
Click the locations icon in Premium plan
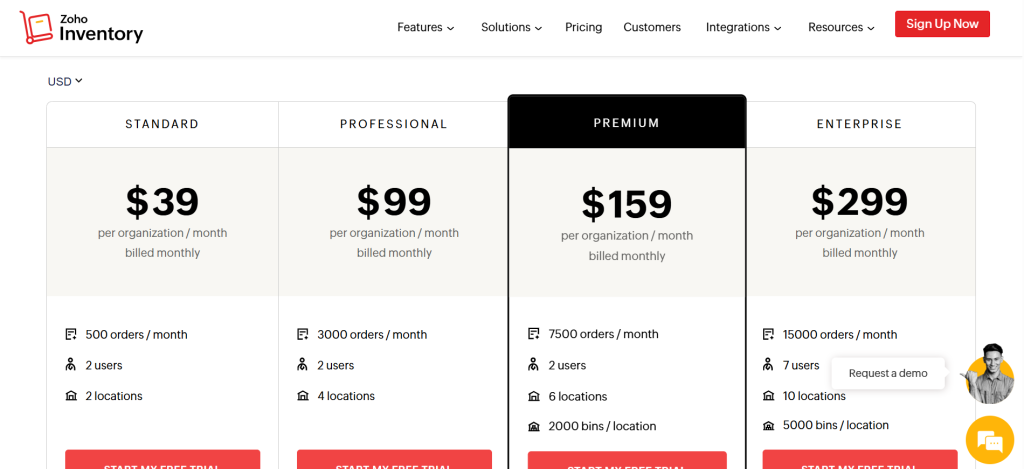pyautogui.click(x=534, y=396)
